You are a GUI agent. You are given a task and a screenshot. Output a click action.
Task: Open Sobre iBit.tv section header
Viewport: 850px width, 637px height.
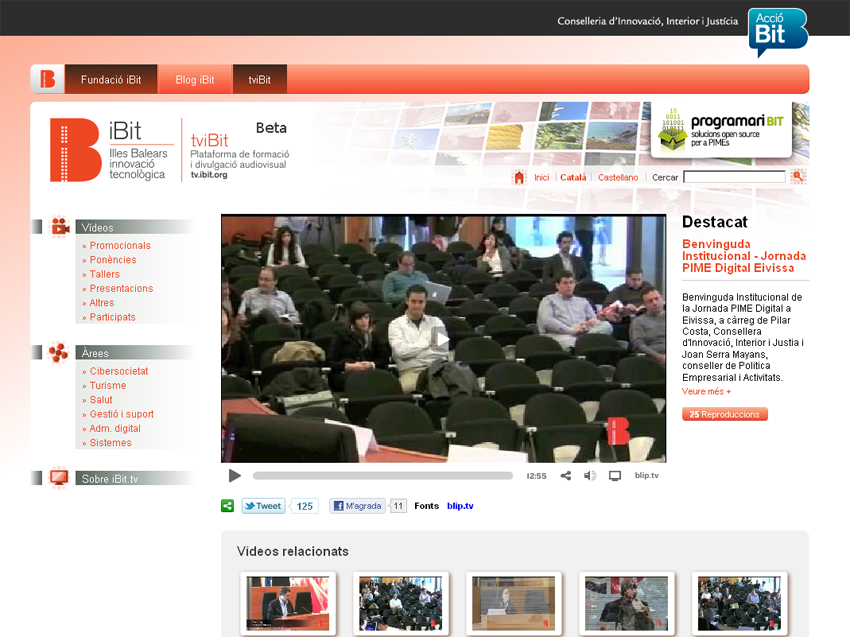[x=110, y=479]
